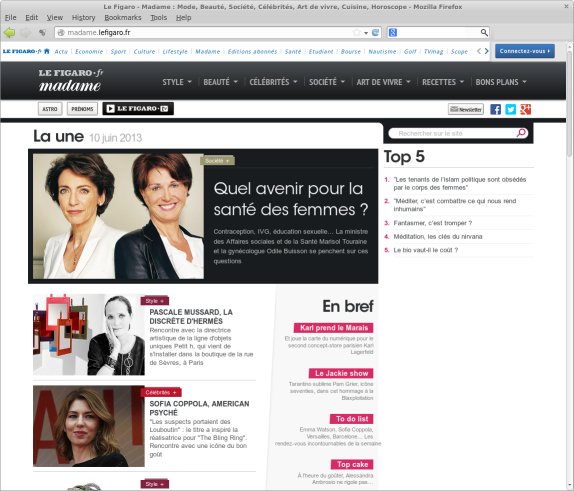Expand the RECETTES menu
Viewport: 574px width, 491px height.
tap(443, 82)
